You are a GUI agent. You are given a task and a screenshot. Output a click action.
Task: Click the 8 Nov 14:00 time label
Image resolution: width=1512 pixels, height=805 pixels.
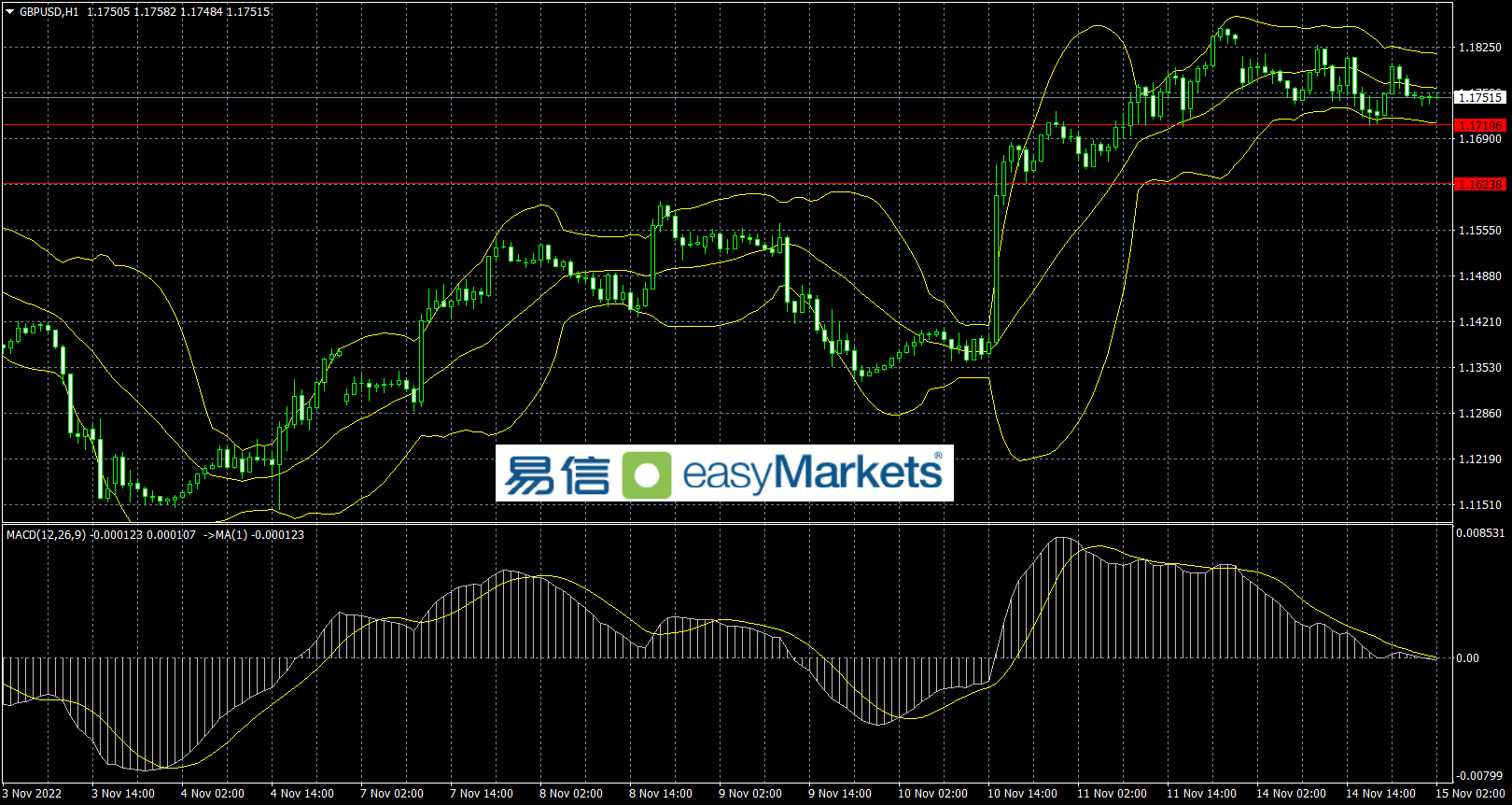(x=661, y=794)
